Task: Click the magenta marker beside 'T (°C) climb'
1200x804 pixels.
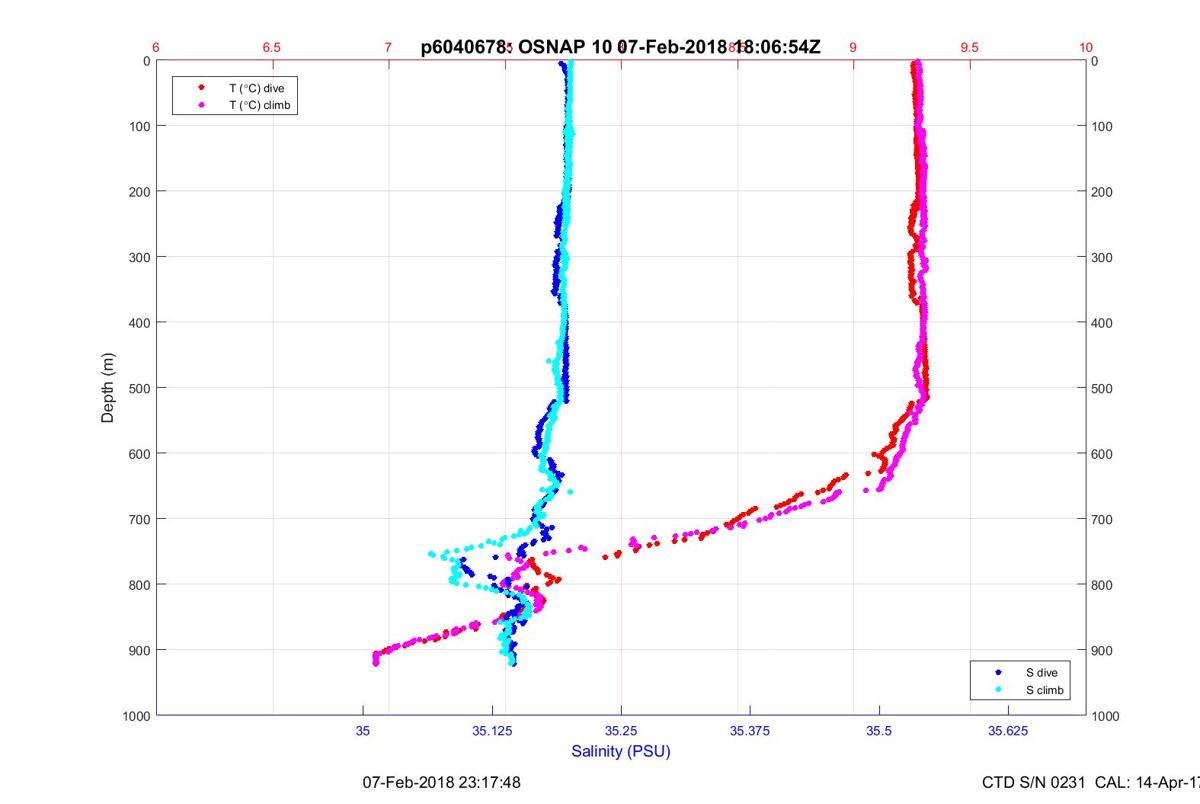Action: click(x=201, y=104)
